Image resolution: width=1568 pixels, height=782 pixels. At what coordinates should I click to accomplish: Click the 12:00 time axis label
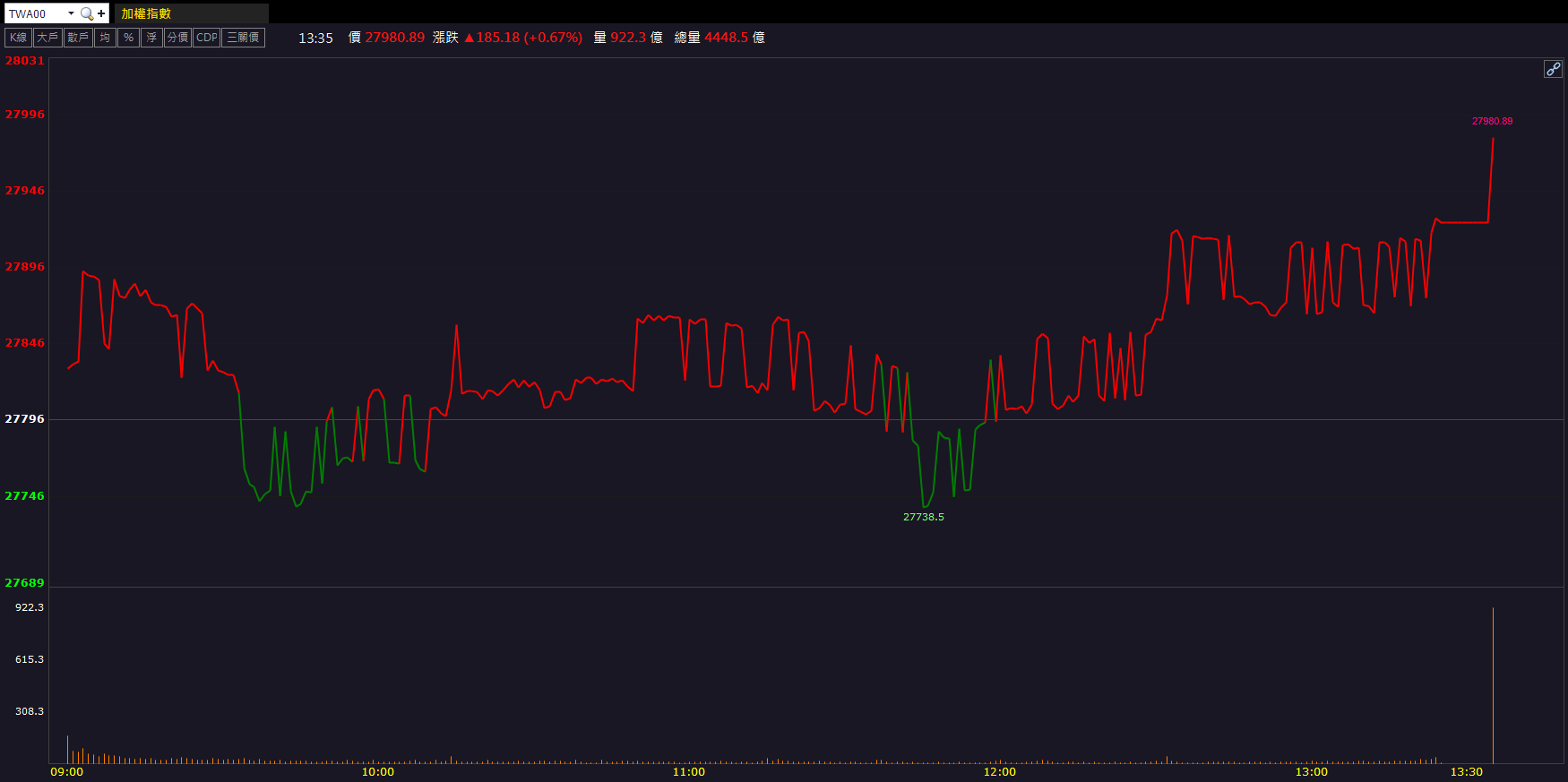coord(1000,771)
